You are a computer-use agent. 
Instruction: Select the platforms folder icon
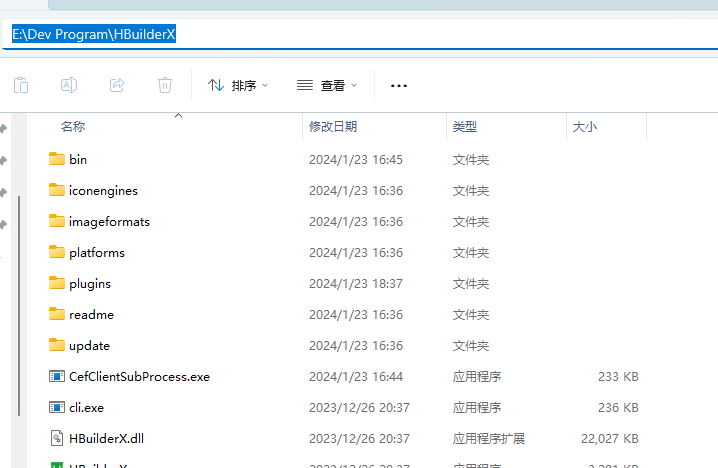pos(57,252)
